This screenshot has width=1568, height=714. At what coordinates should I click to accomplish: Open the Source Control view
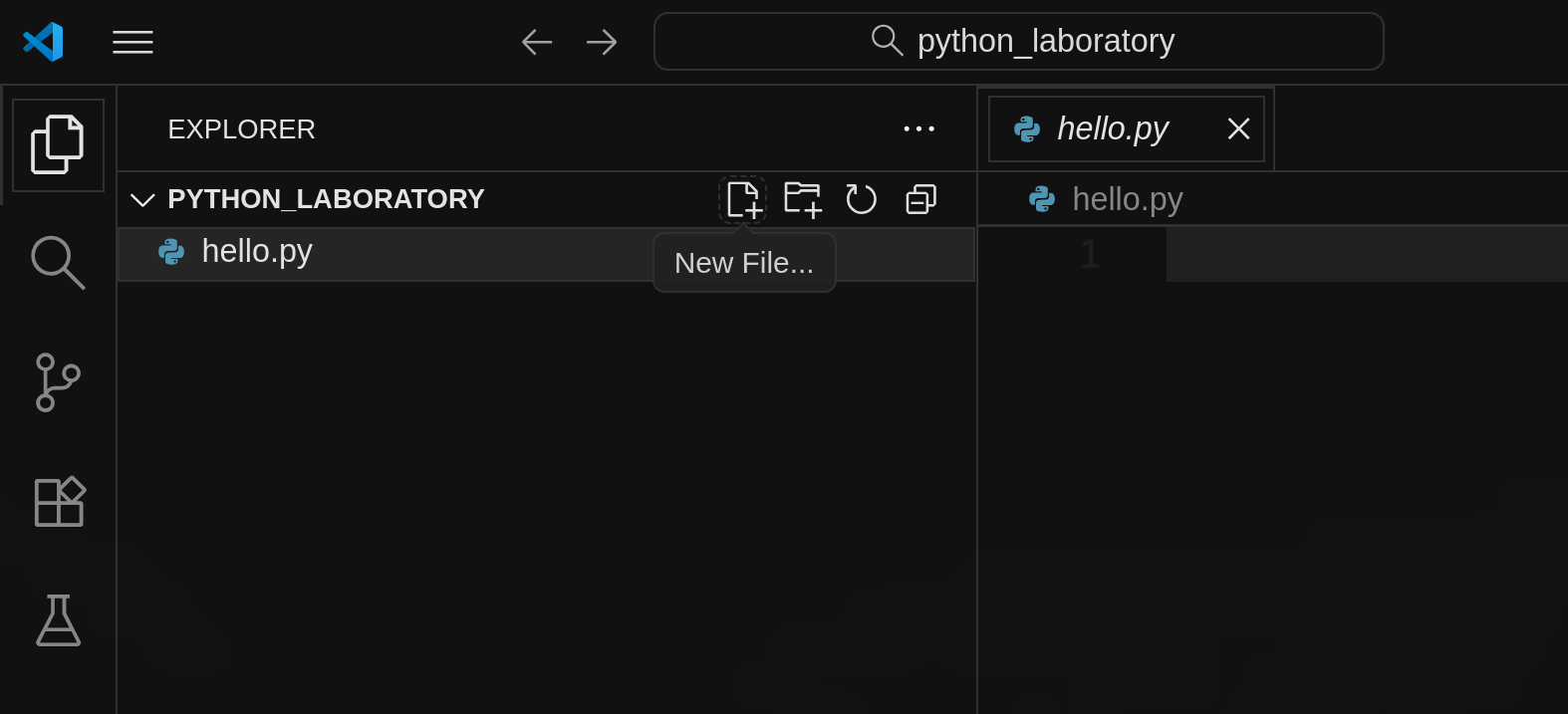point(58,382)
